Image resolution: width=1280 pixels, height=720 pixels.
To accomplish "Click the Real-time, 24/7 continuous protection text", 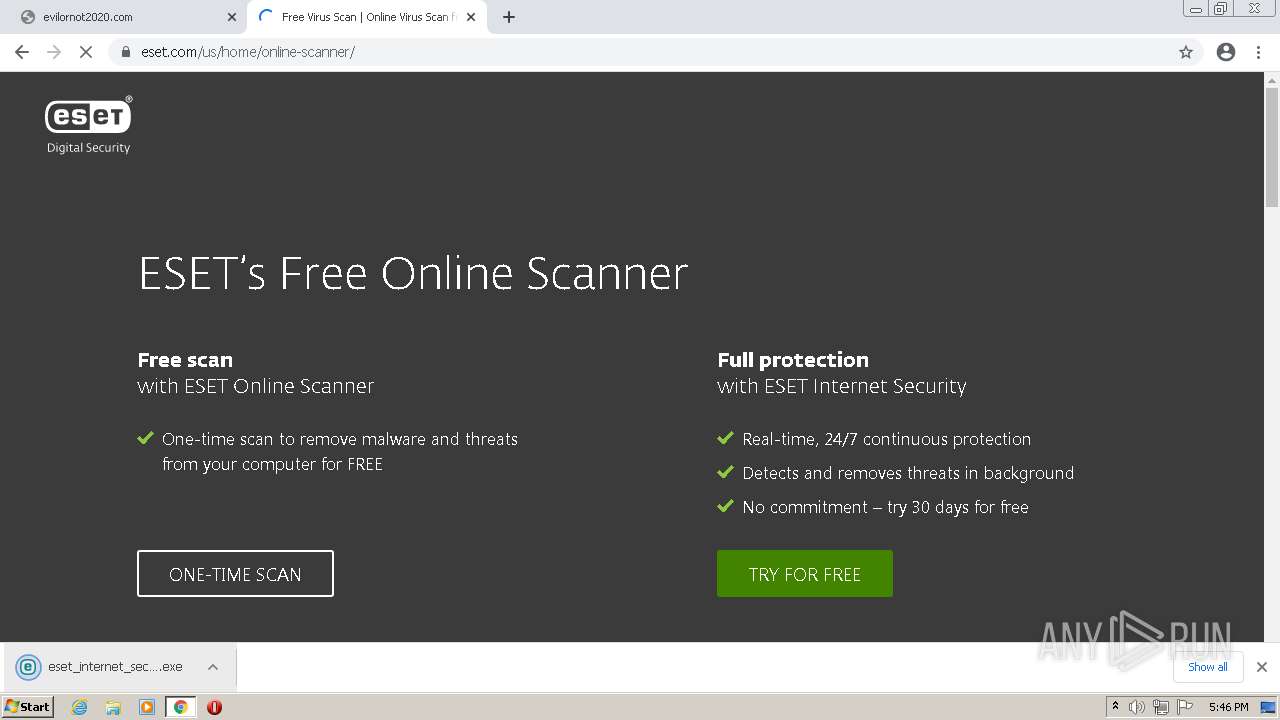I will (x=886, y=439).
